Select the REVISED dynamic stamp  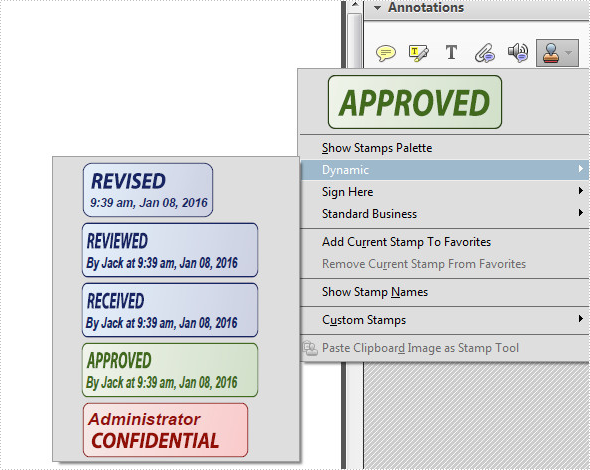[148, 190]
